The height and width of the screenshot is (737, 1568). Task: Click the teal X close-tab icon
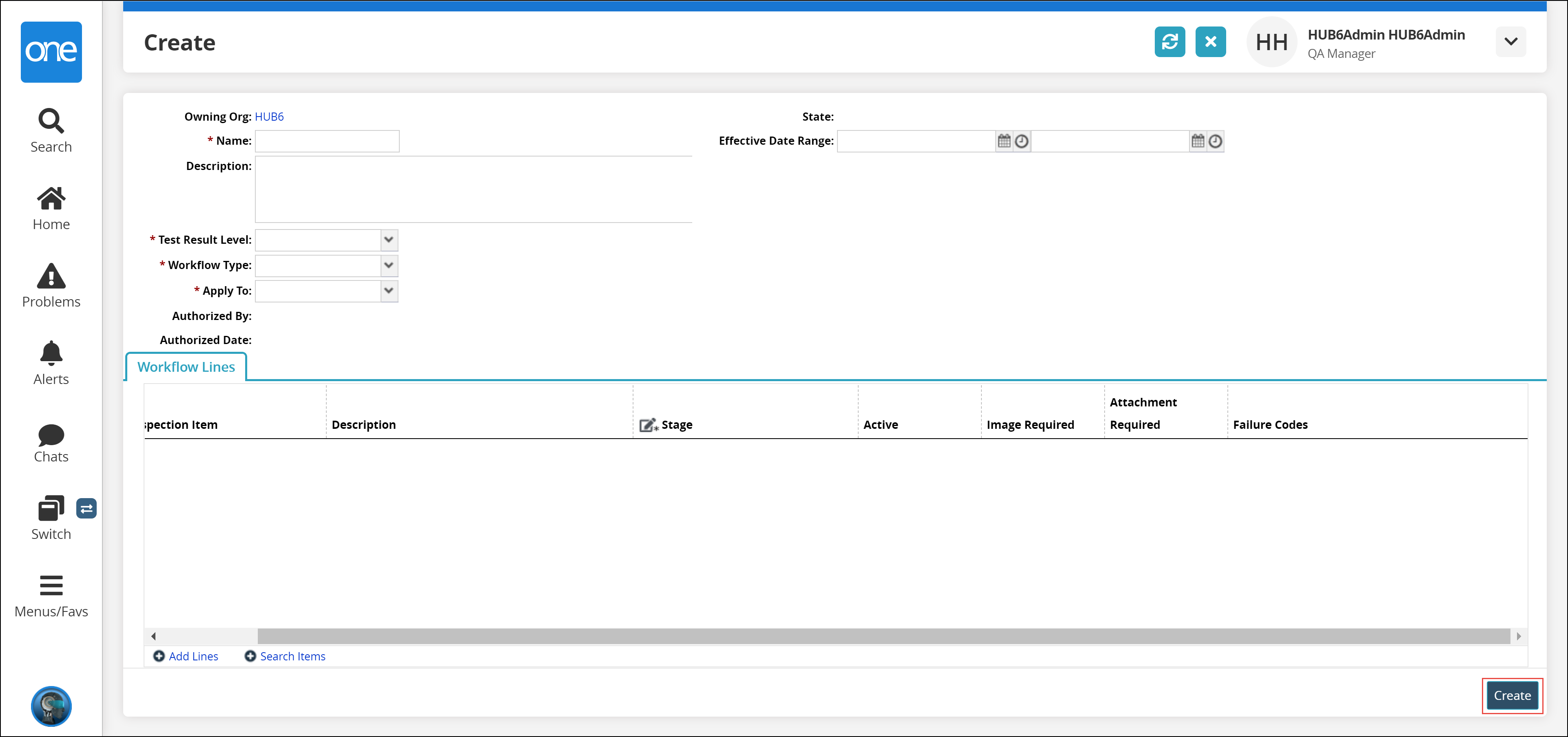point(1210,42)
